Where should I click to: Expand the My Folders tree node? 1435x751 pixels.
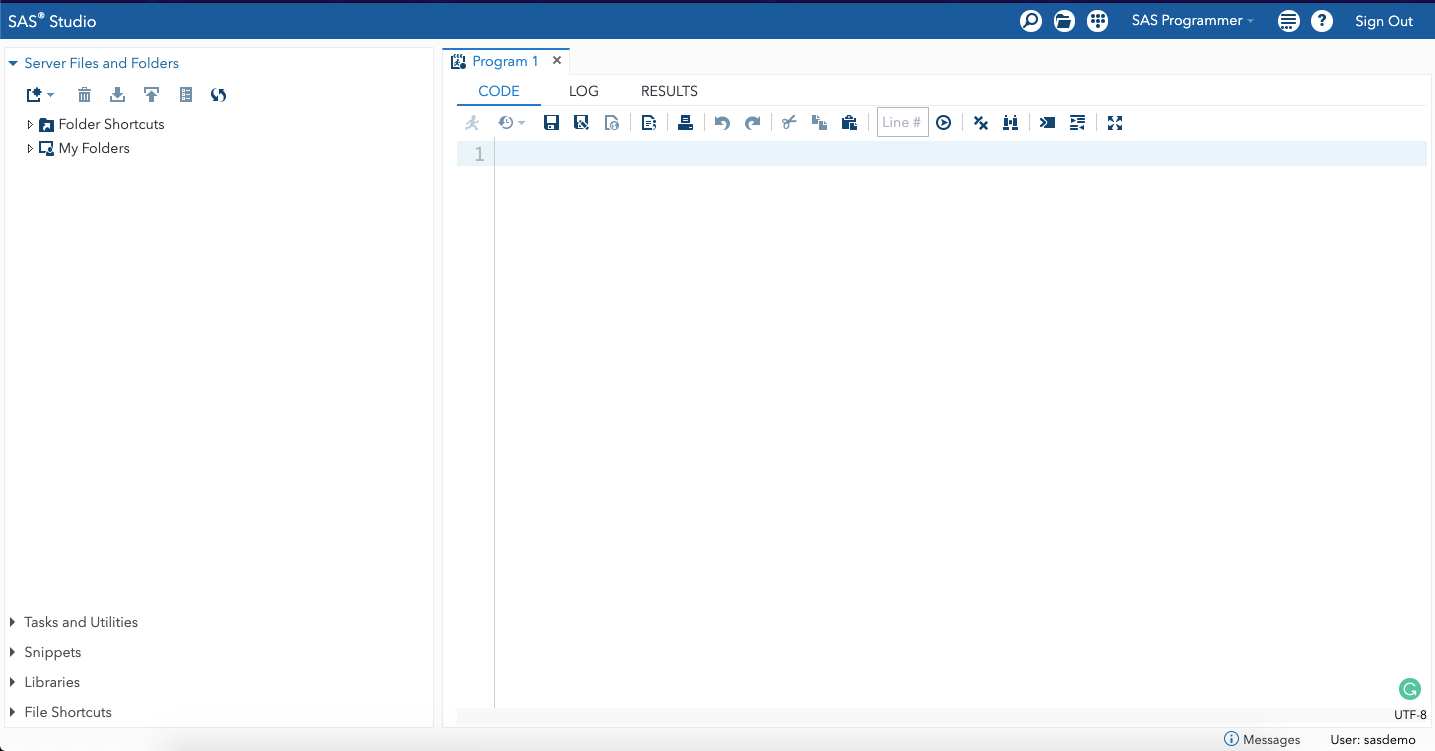tap(30, 149)
